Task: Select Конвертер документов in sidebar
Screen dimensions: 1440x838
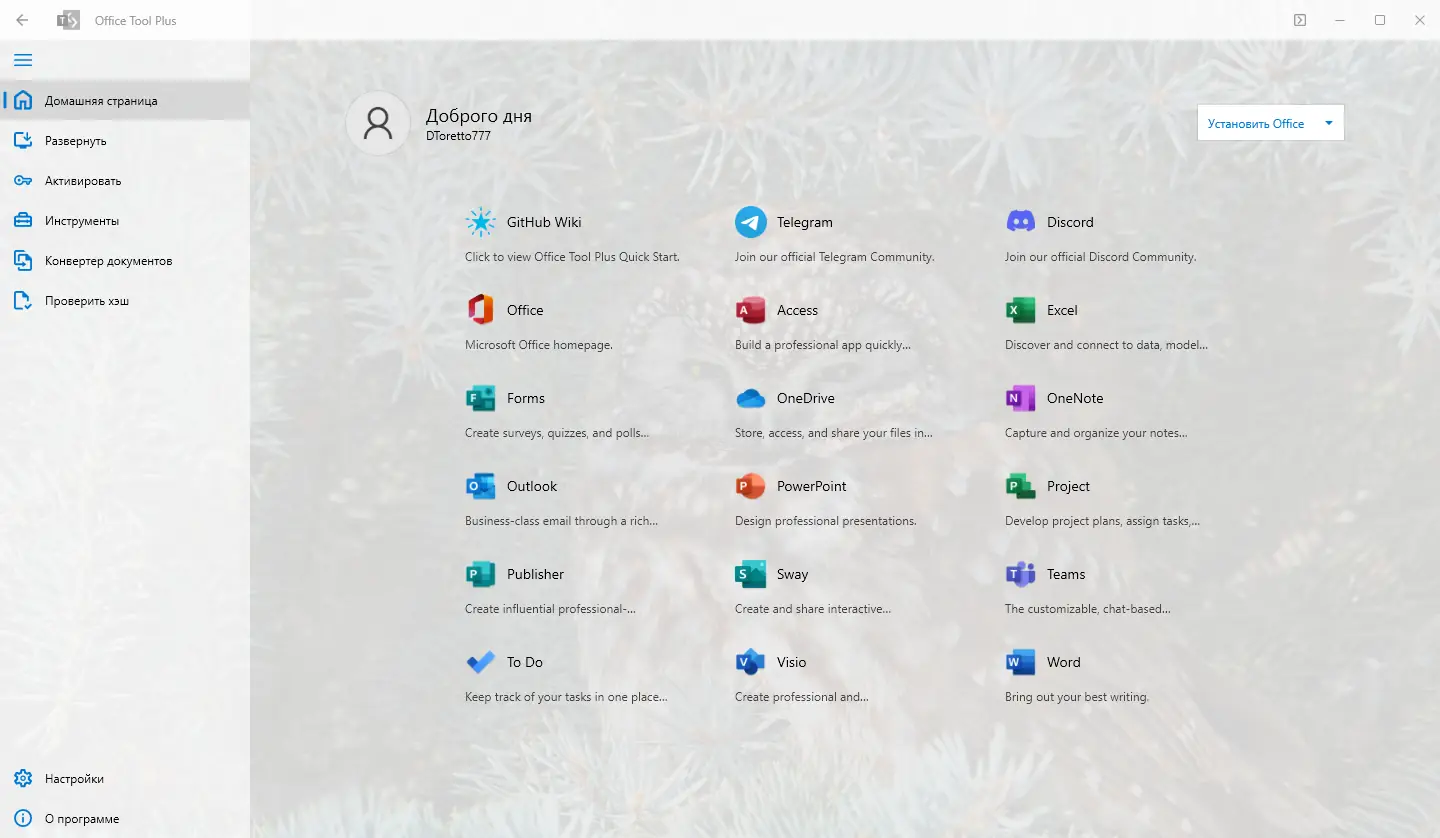Action: click(x=125, y=261)
